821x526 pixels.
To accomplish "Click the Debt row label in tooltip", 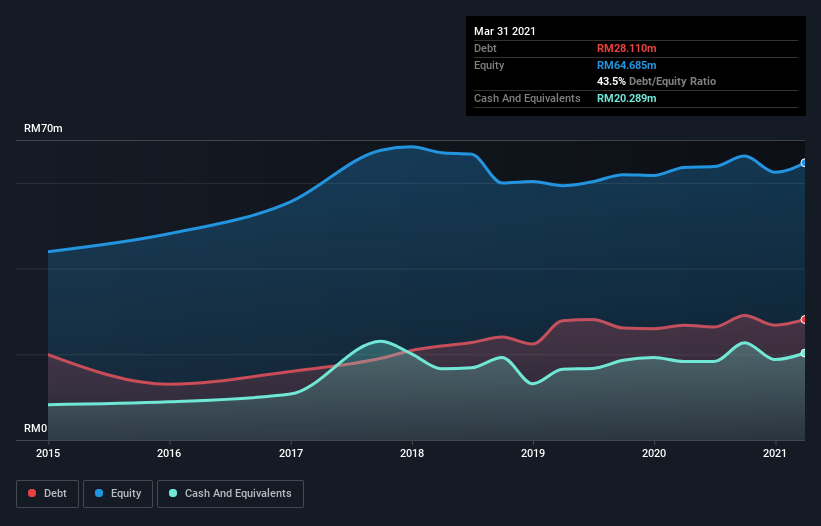I will (x=485, y=48).
